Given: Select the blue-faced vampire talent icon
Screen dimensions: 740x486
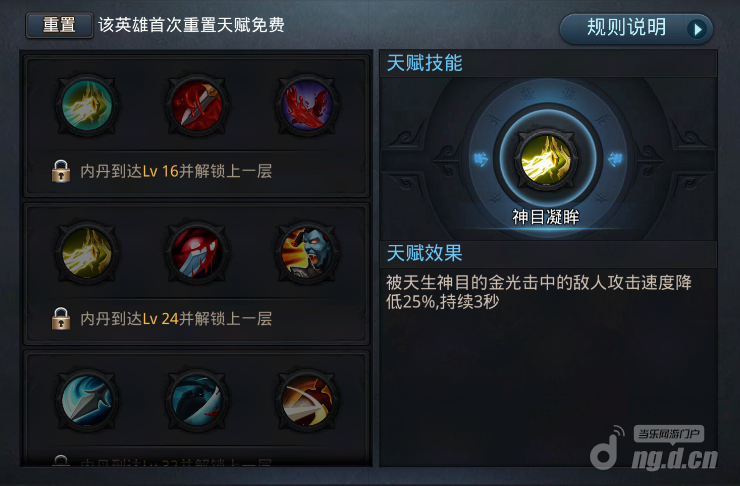Looking at the screenshot, I should [307, 252].
